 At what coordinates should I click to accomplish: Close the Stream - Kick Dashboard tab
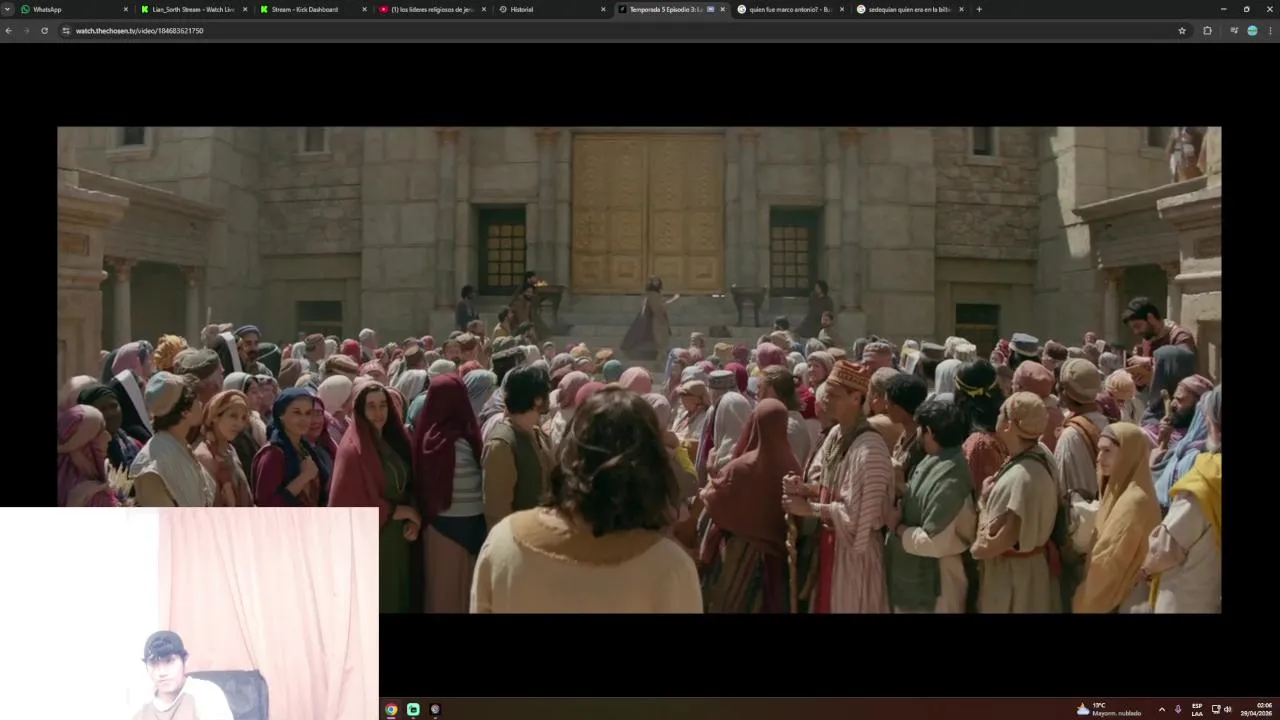point(365,9)
